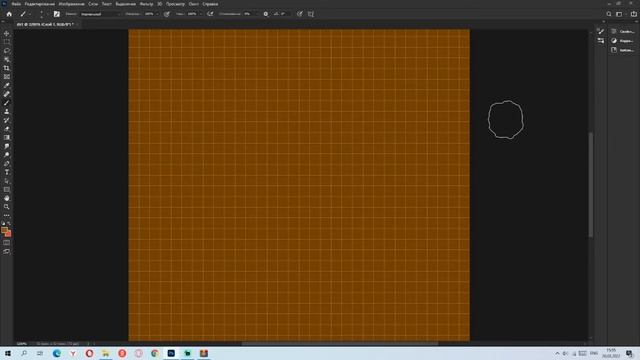Select the Zoom tool
Screen dimensions: 640x360
(x=7, y=207)
